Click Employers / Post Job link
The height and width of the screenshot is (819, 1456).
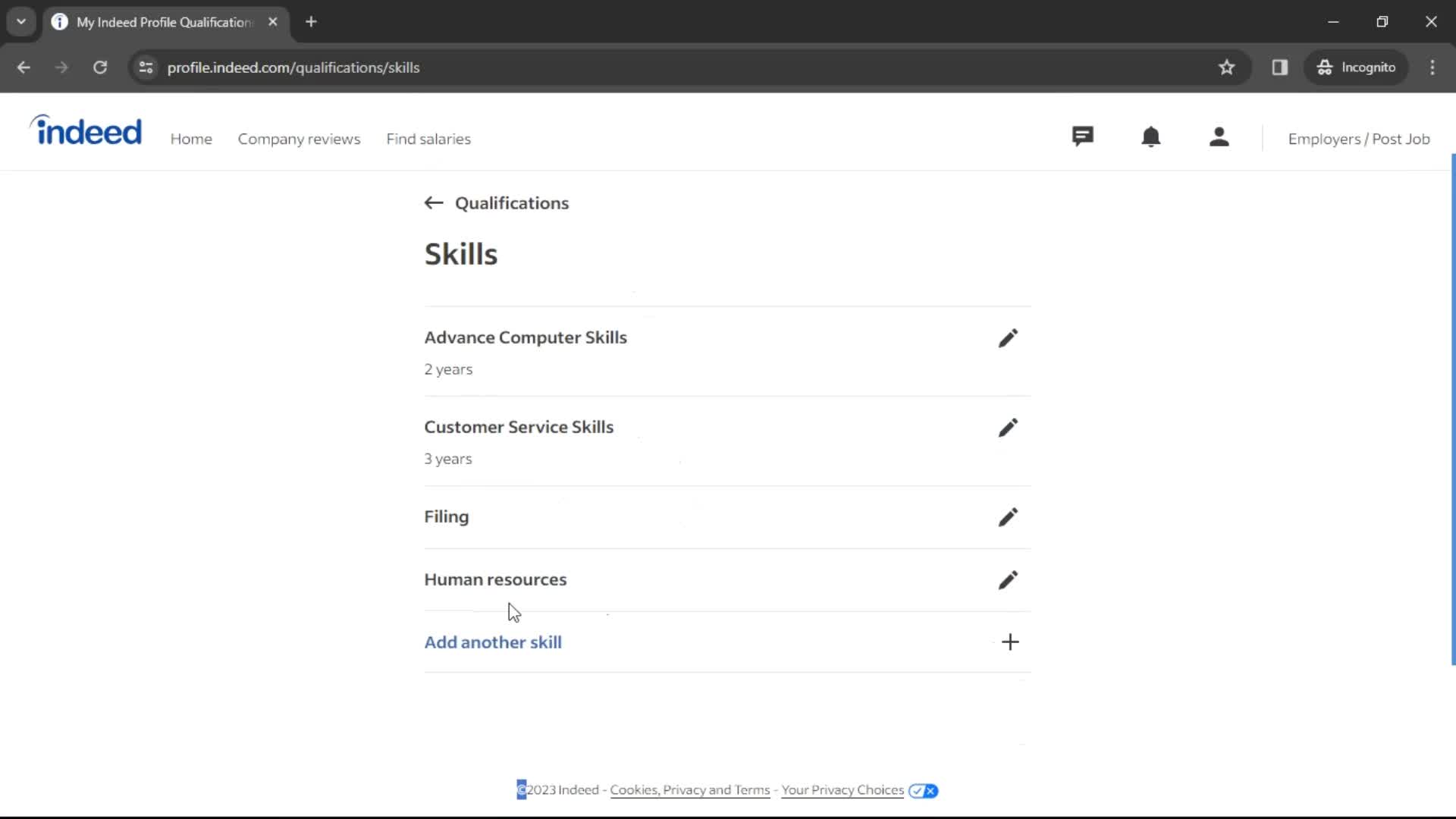pyautogui.click(x=1360, y=138)
